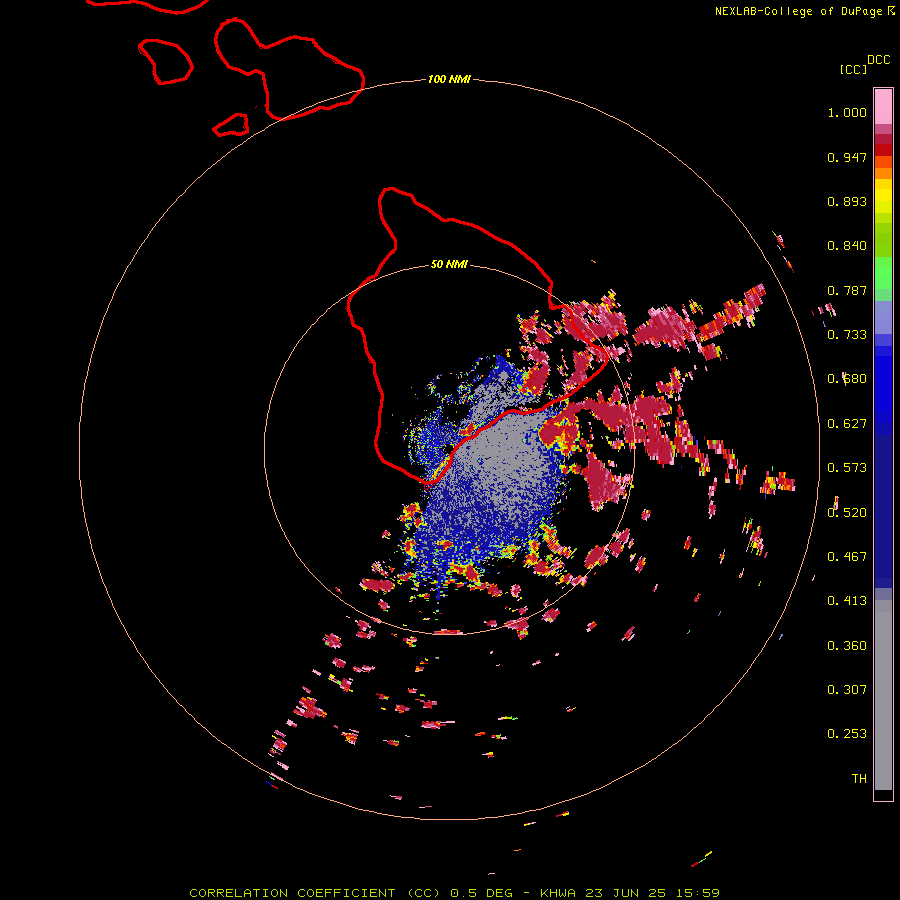Click the 0.573 color scale value
Viewport: 900px width, 900px height.
[847, 468]
